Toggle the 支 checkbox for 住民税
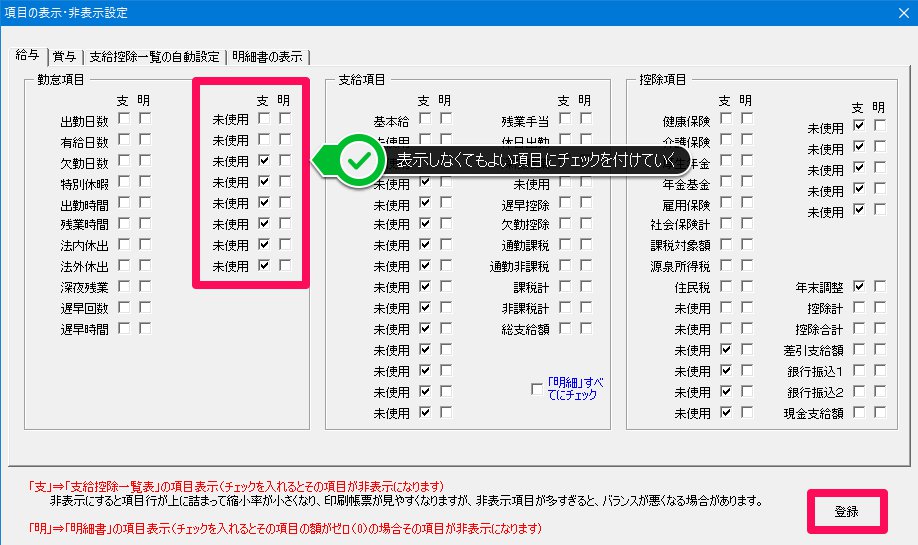Viewport: 918px width, 545px height. 725,287
